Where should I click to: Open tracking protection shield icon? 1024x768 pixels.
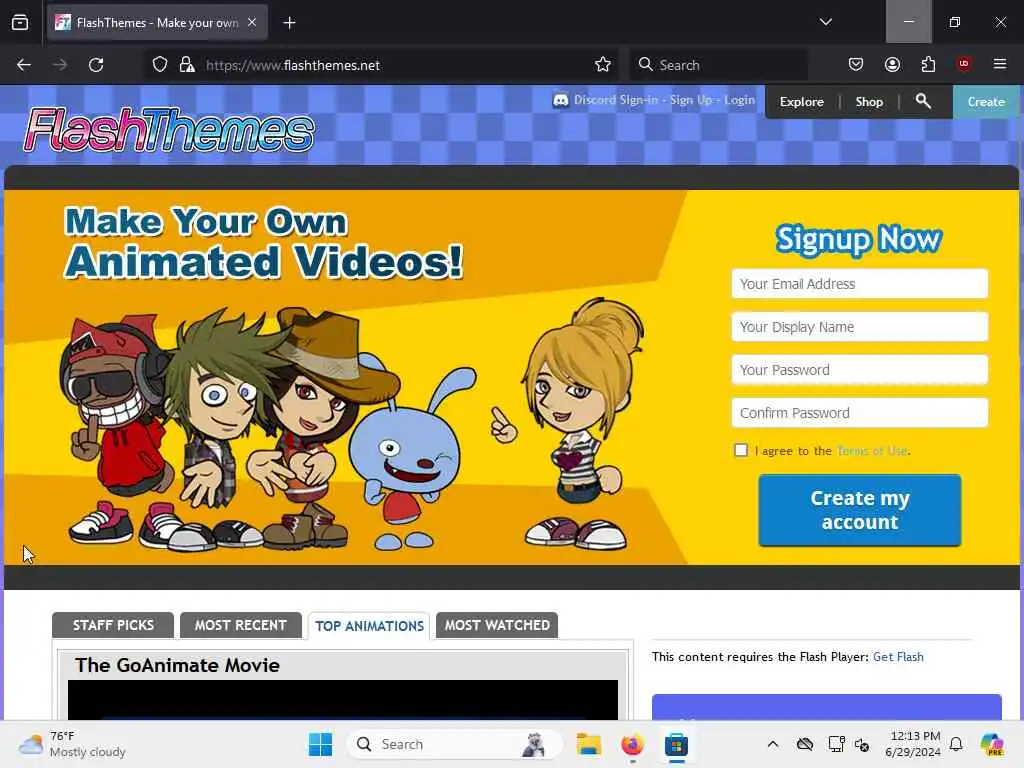[160, 65]
